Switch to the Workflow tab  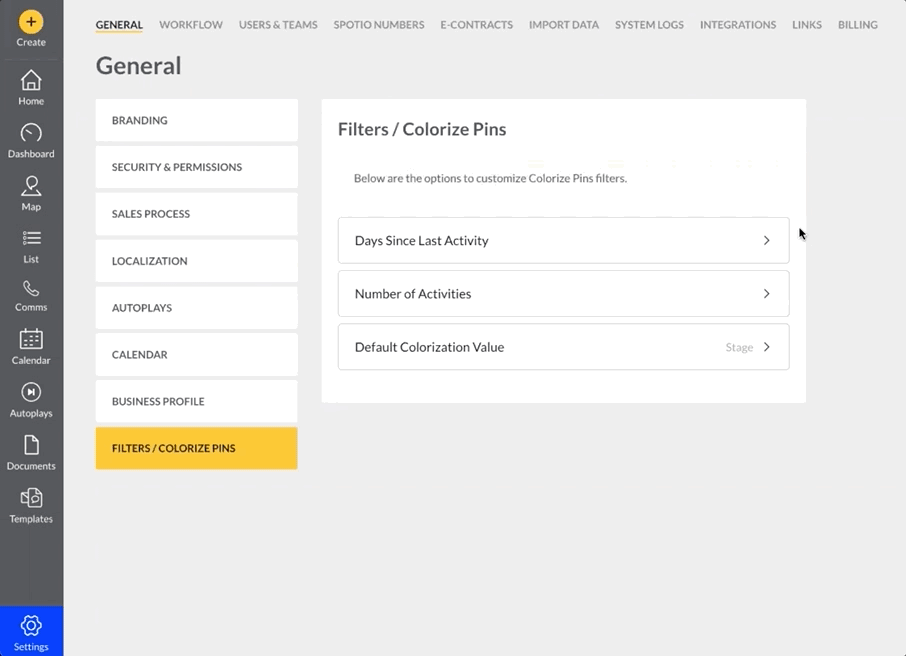(x=190, y=24)
